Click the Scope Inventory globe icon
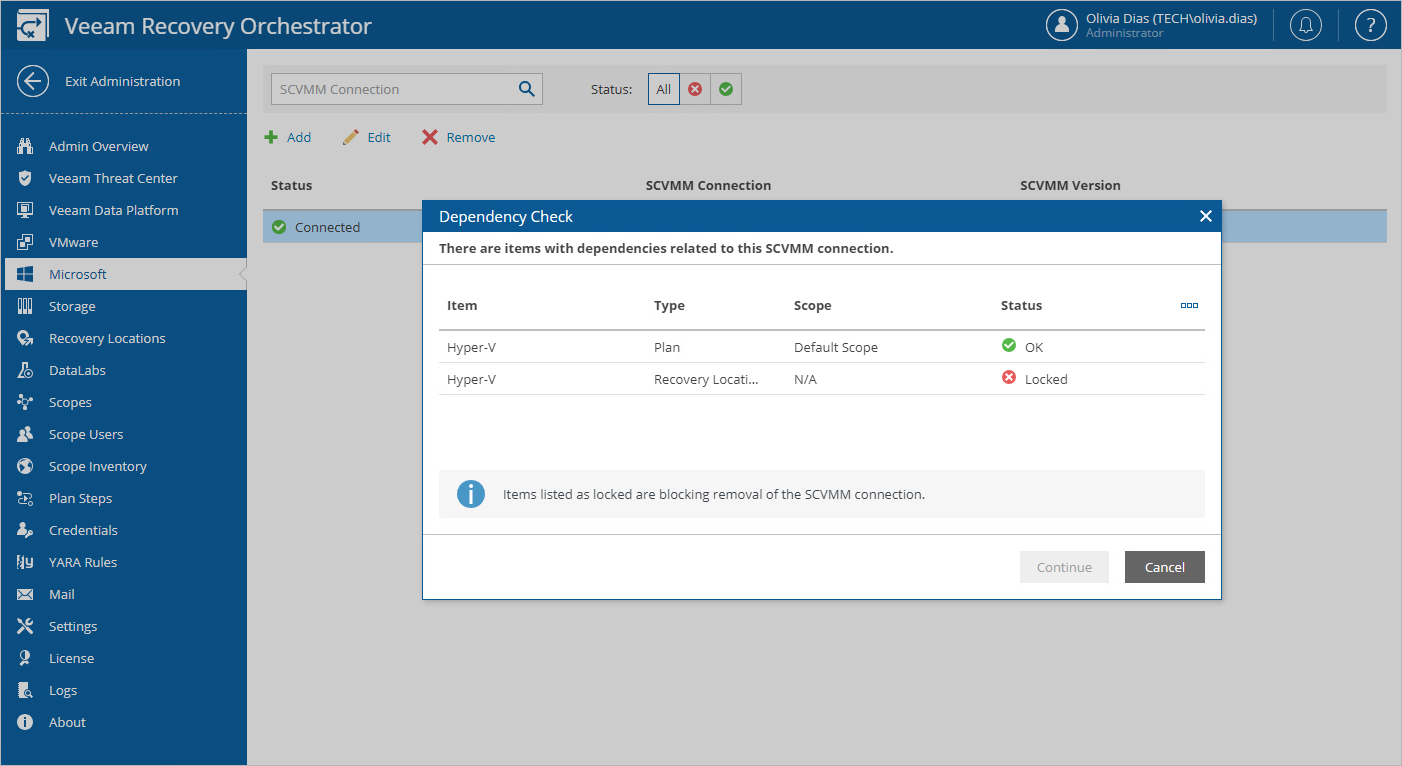This screenshot has width=1402, height=766. [x=26, y=466]
